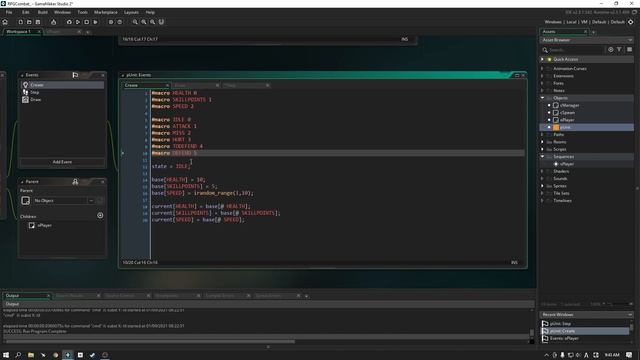Open Game Options toolbar icon
640x360 pixels.
111,22
